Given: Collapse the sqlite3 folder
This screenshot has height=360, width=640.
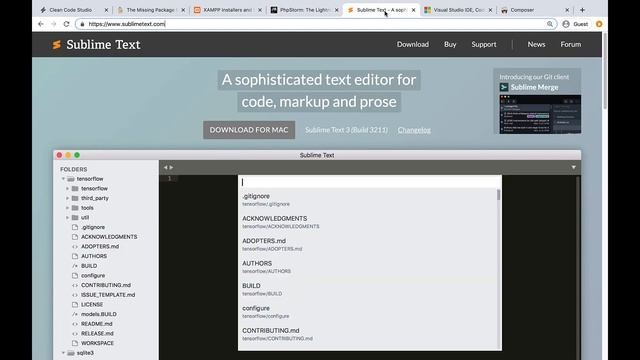Looking at the screenshot, I should pyautogui.click(x=63, y=353).
